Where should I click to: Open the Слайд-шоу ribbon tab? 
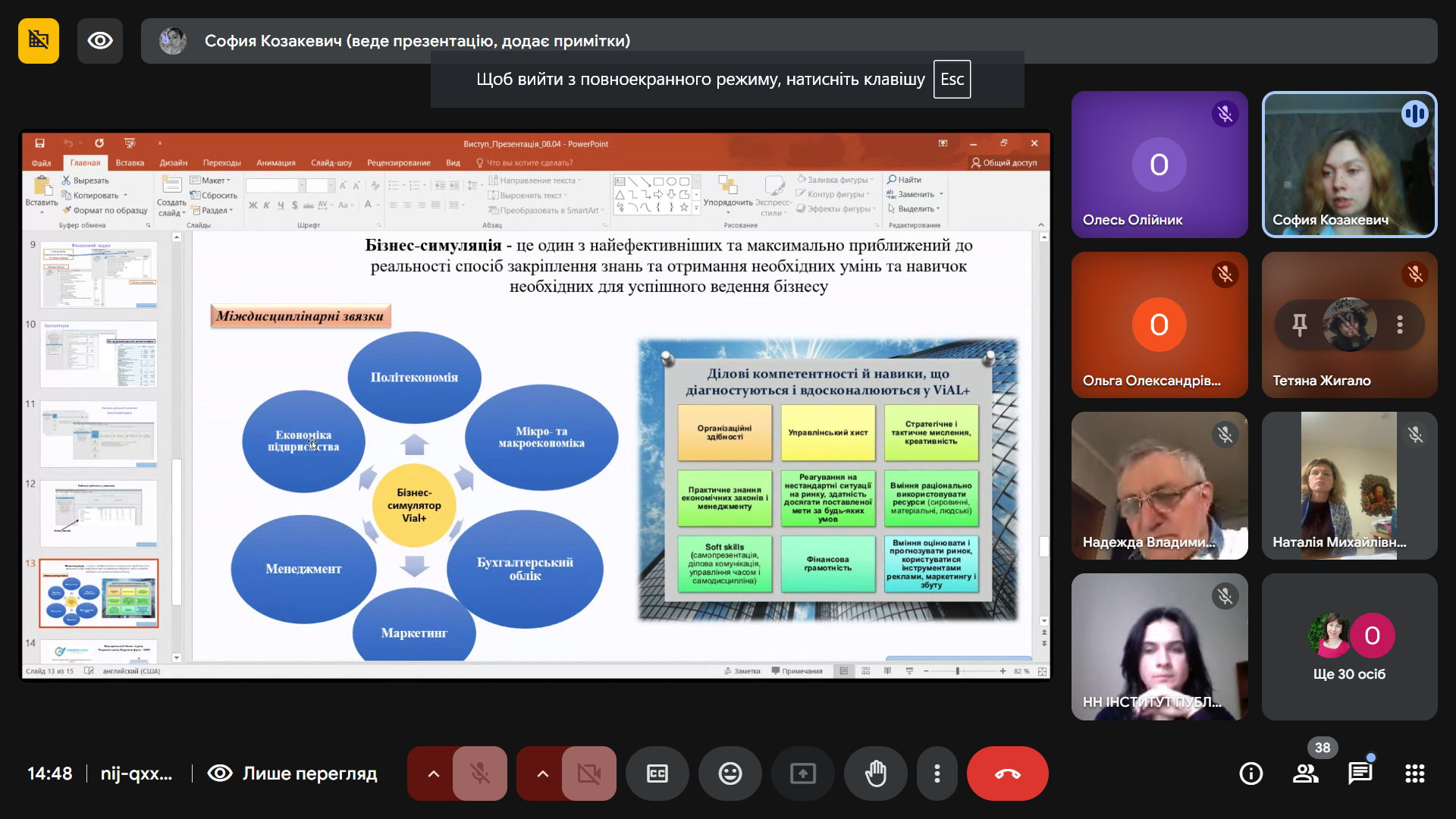pos(331,163)
